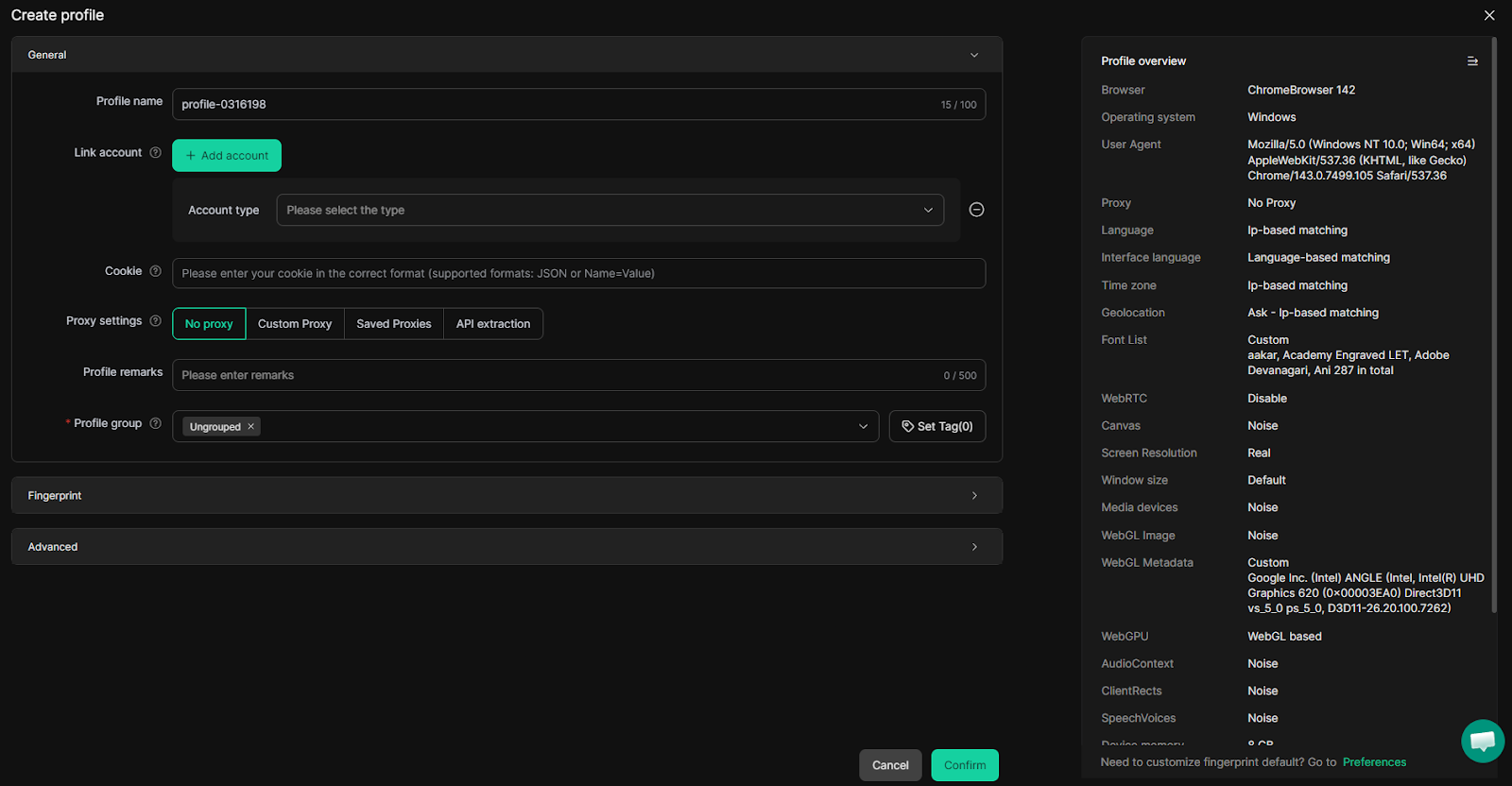Collapse the General section

pos(973,55)
